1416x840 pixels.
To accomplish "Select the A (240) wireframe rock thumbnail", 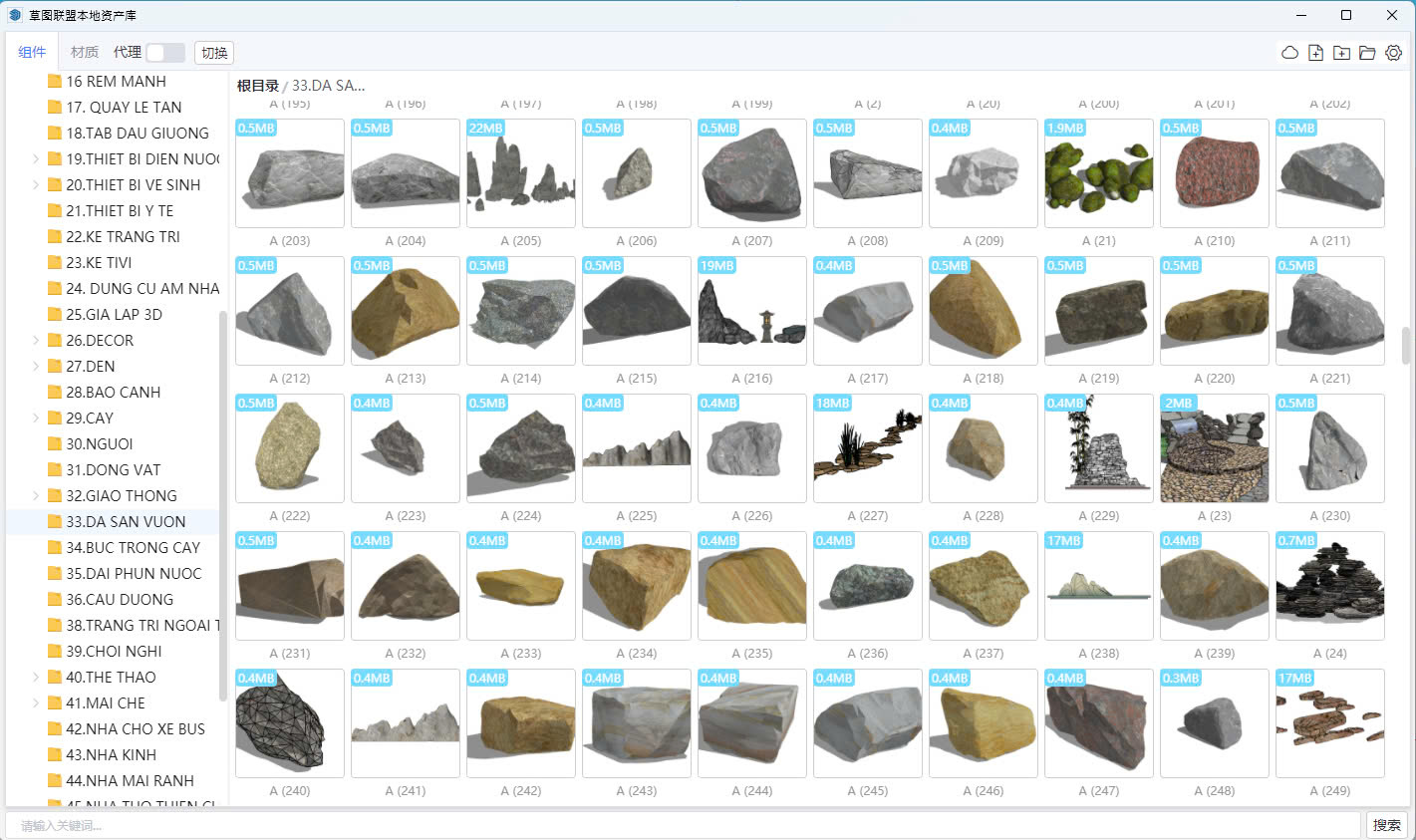I will click(x=290, y=723).
